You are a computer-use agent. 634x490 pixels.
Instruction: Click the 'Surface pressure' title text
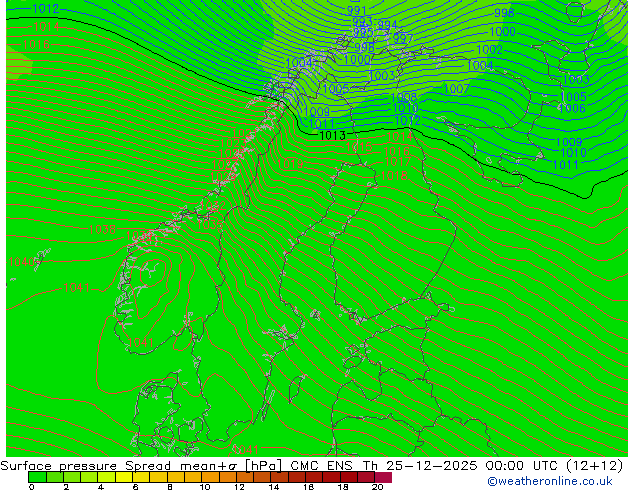[59, 466]
